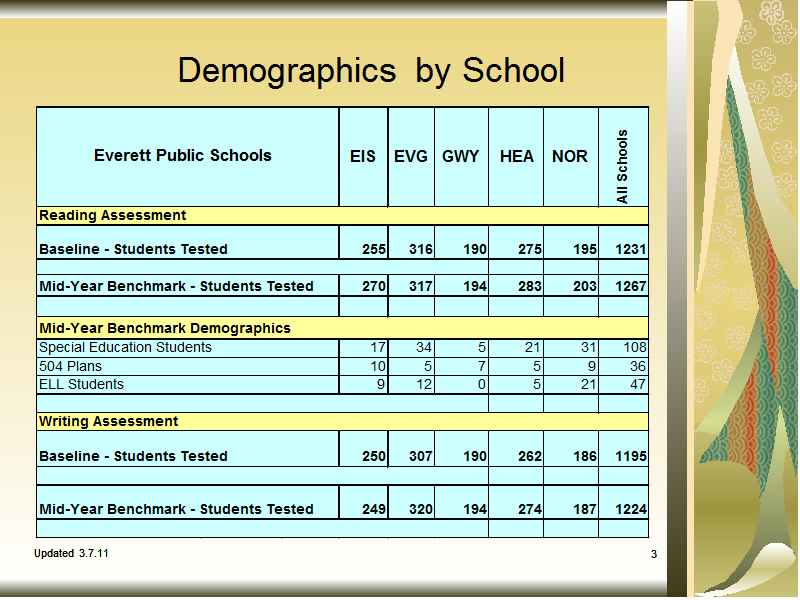
Task: Select the GWY column header
Action: pyautogui.click(x=461, y=156)
